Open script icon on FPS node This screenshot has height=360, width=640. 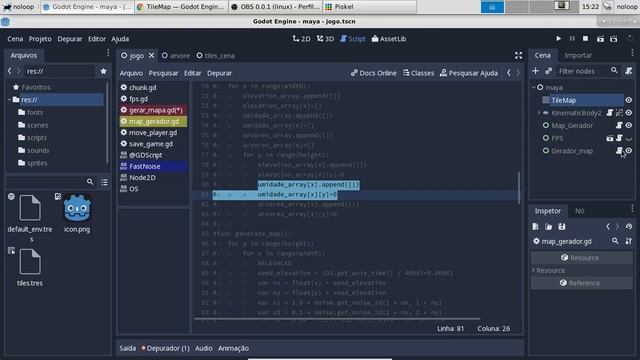point(619,138)
